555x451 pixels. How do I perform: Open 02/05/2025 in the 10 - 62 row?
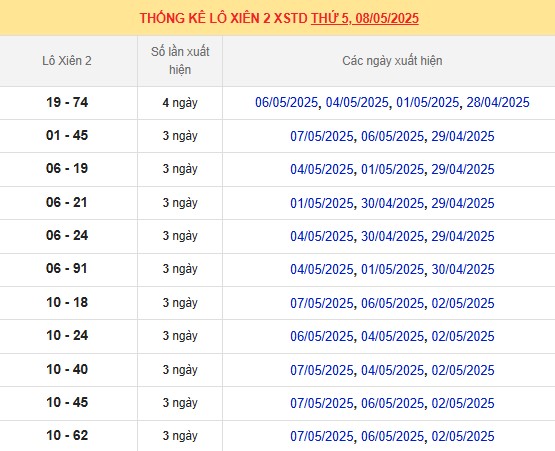463,436
